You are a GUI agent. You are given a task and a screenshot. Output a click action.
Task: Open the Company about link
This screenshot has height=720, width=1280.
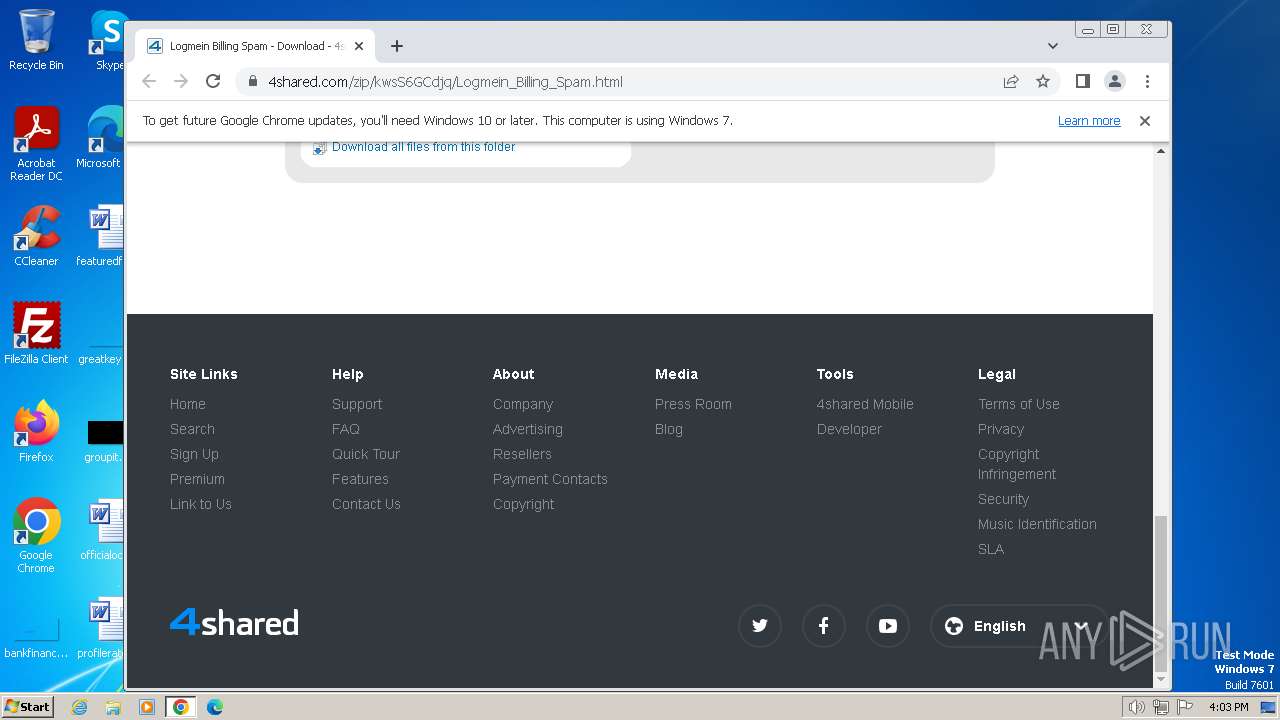tap(523, 404)
